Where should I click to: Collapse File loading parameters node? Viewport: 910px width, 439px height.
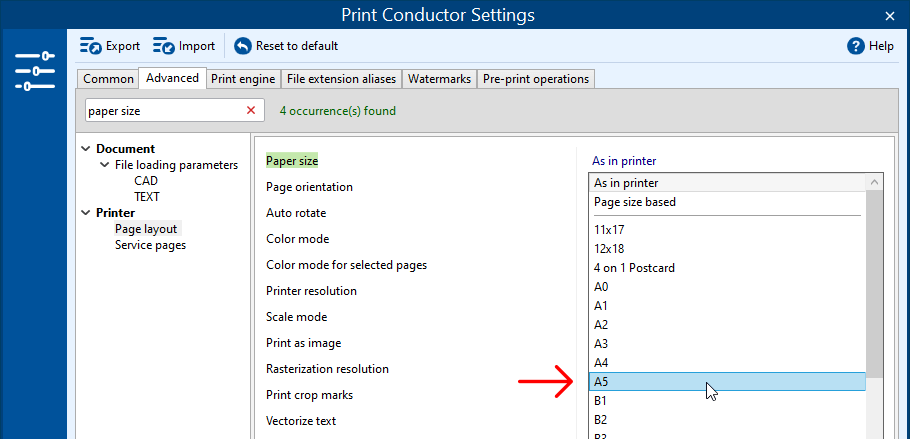pos(104,165)
